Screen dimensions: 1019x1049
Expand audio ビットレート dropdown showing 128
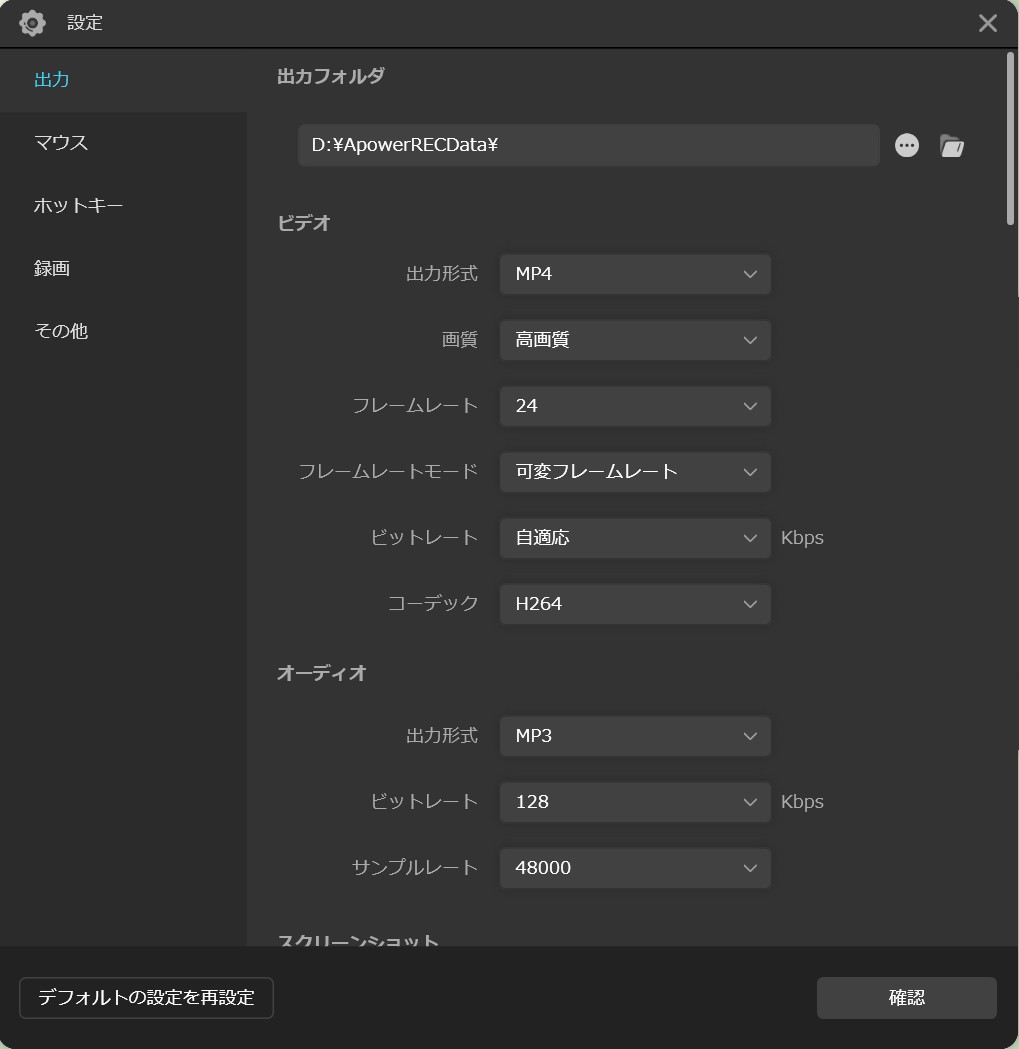pos(635,802)
